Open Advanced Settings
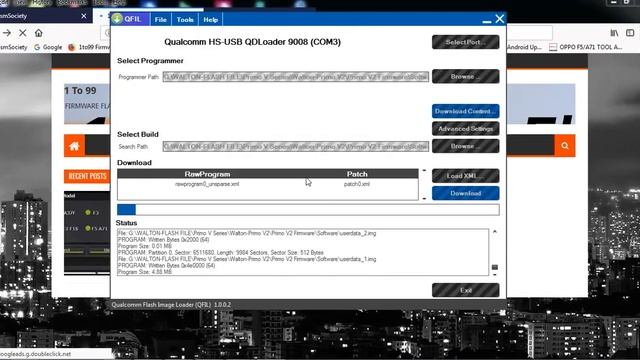This screenshot has height=360, width=640. tap(465, 129)
